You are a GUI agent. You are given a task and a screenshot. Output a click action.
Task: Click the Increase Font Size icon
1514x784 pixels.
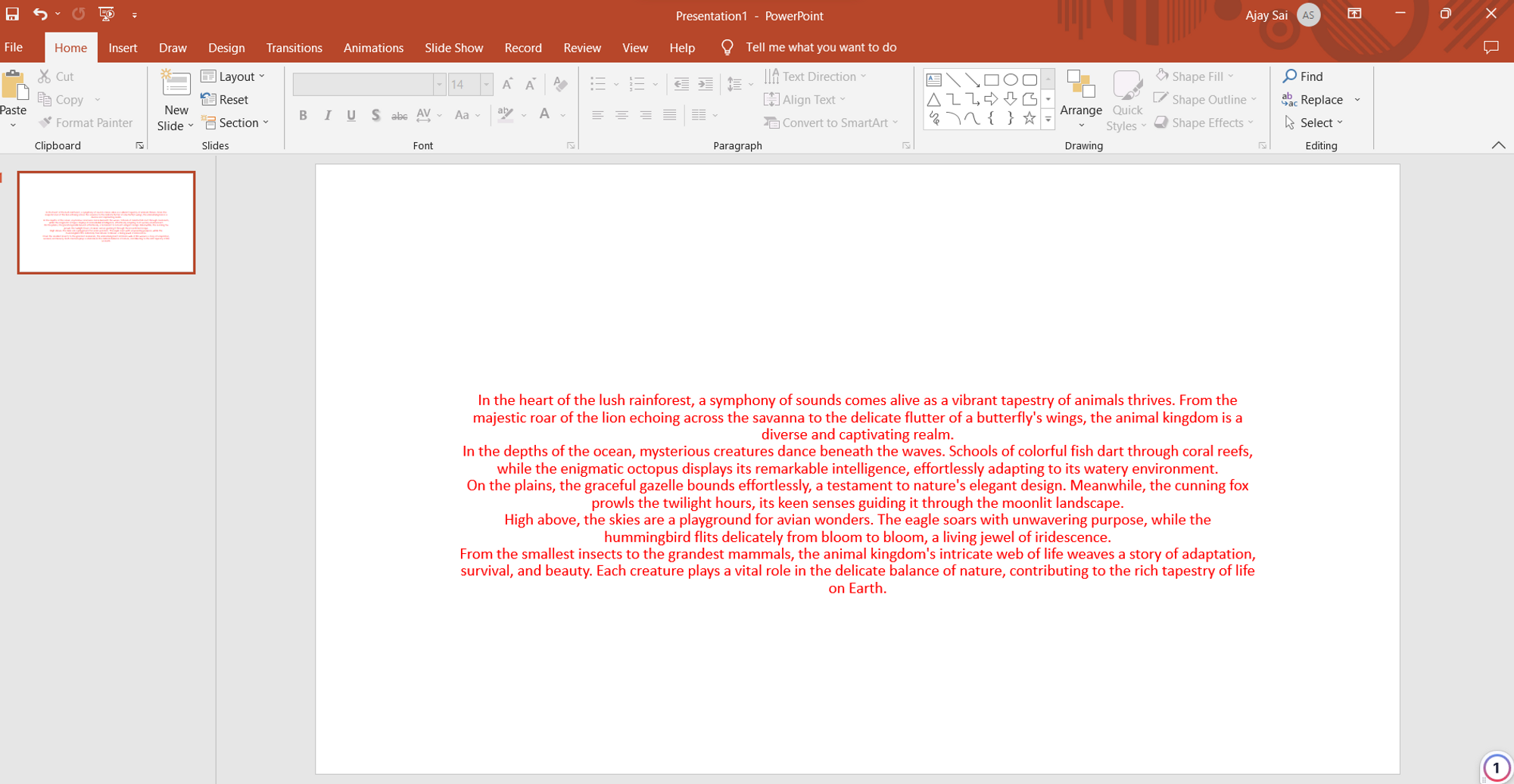point(507,84)
